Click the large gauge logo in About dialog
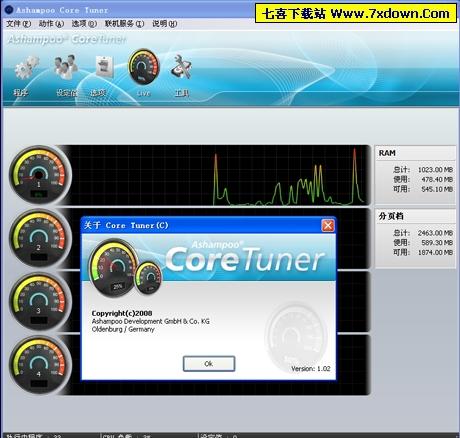The image size is (460, 438). pyautogui.click(x=113, y=268)
